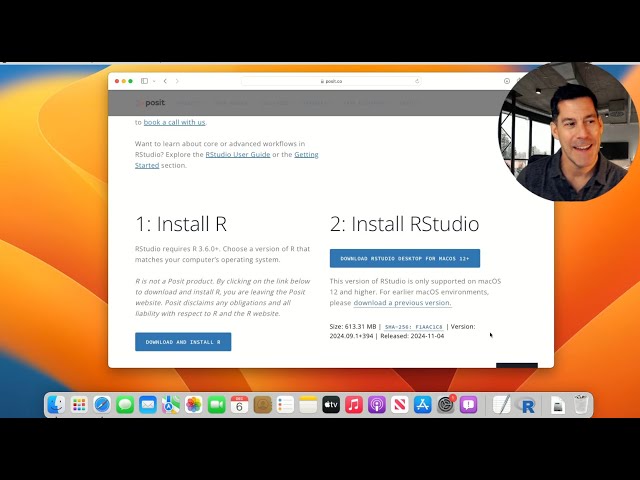Launch Apple TV from the Dock
640x480 pixels.
coord(331,405)
